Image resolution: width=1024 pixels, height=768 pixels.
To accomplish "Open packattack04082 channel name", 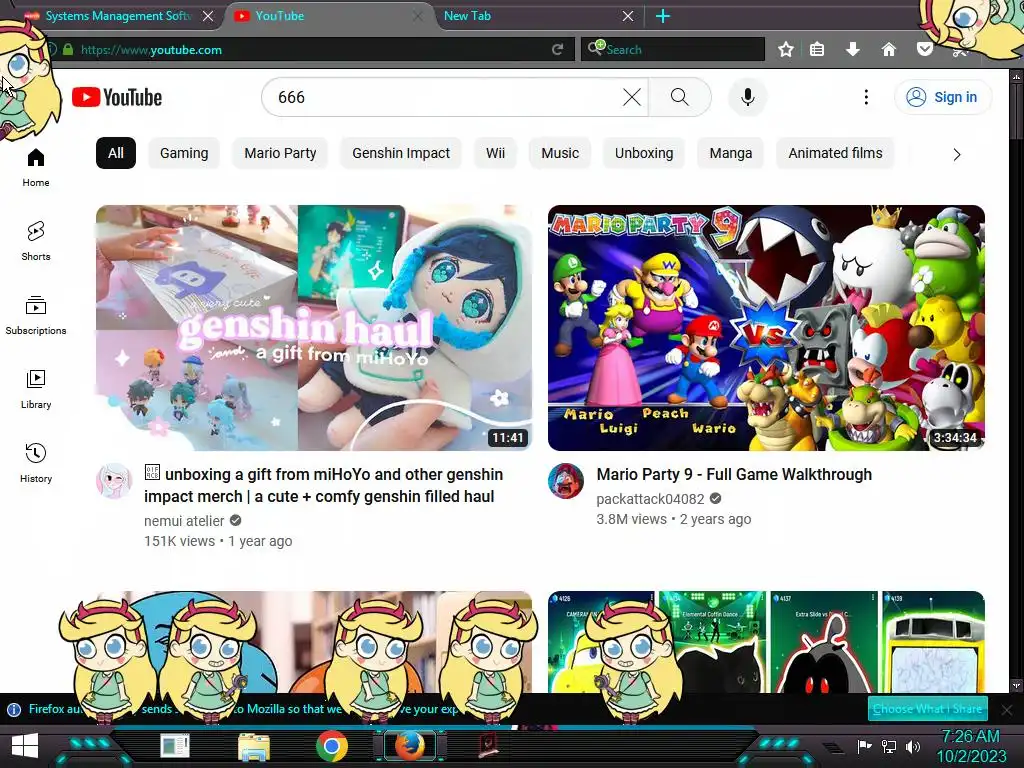I will click(x=650, y=499).
